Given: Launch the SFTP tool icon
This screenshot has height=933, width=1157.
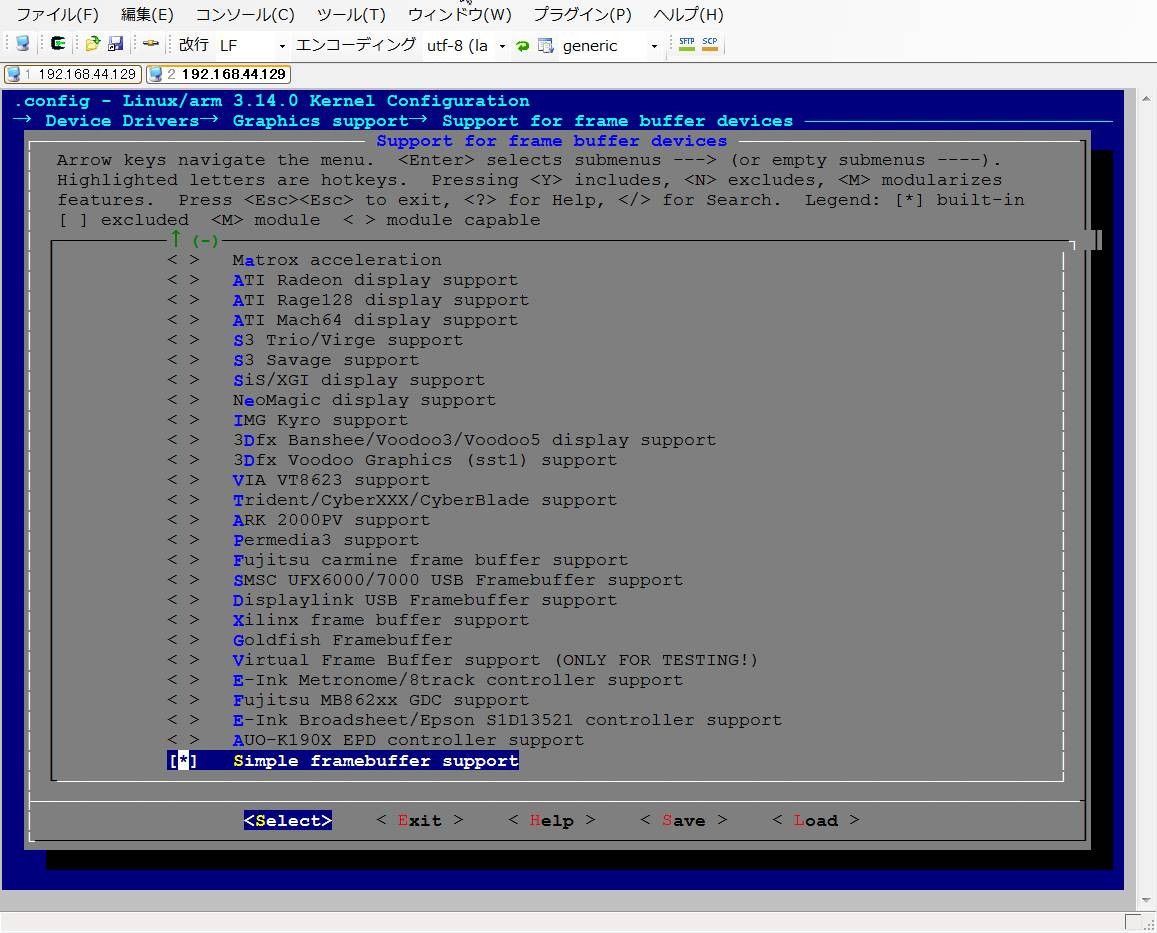Looking at the screenshot, I should [x=686, y=44].
